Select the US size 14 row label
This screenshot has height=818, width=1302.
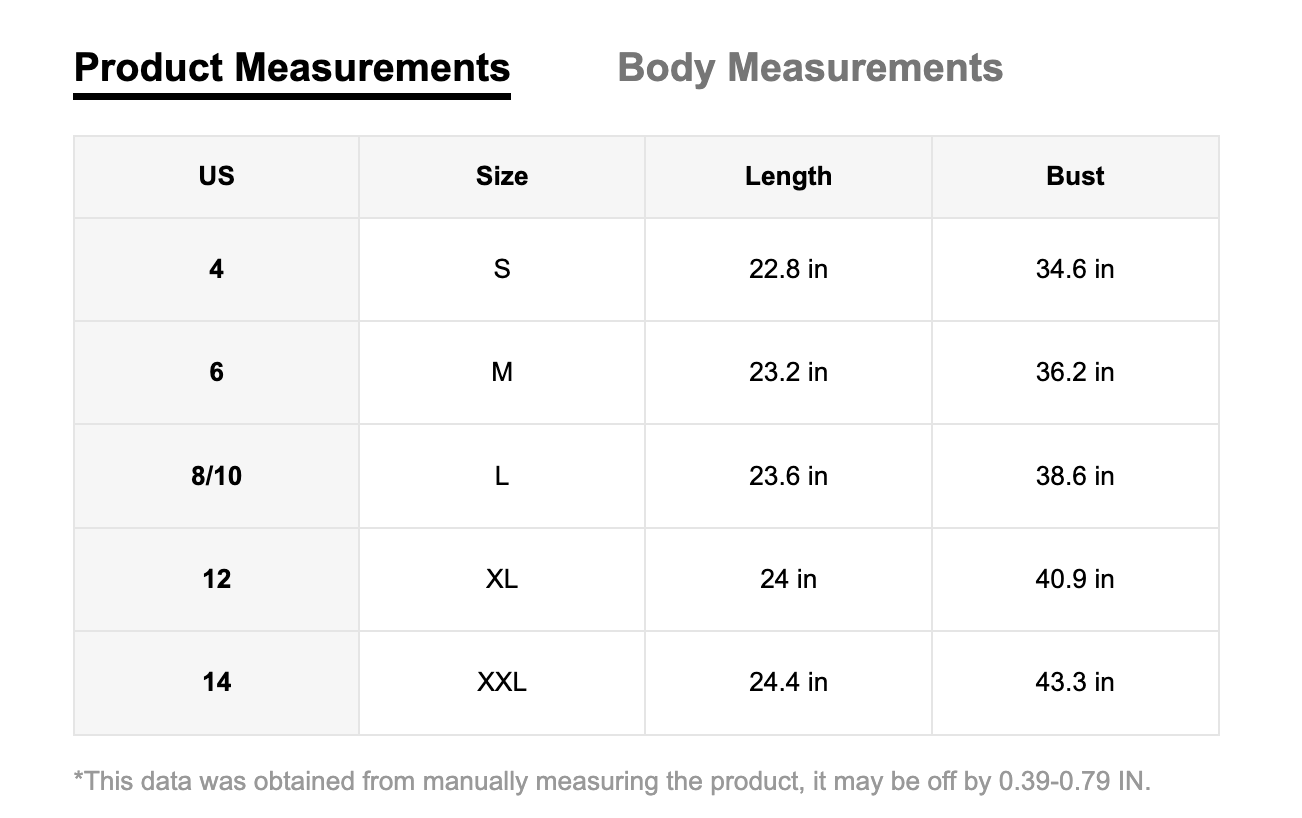[216, 682]
